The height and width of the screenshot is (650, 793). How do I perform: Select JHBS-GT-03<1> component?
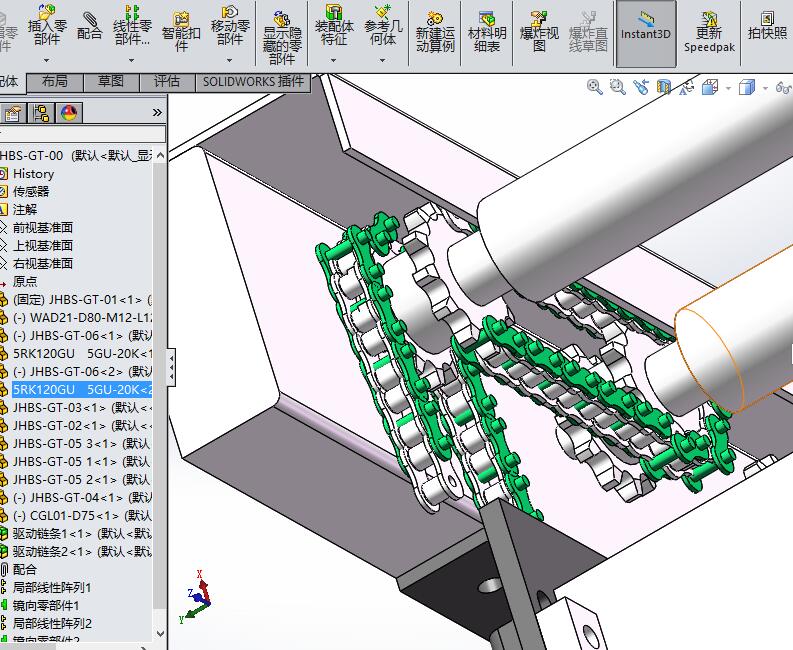coord(82,407)
